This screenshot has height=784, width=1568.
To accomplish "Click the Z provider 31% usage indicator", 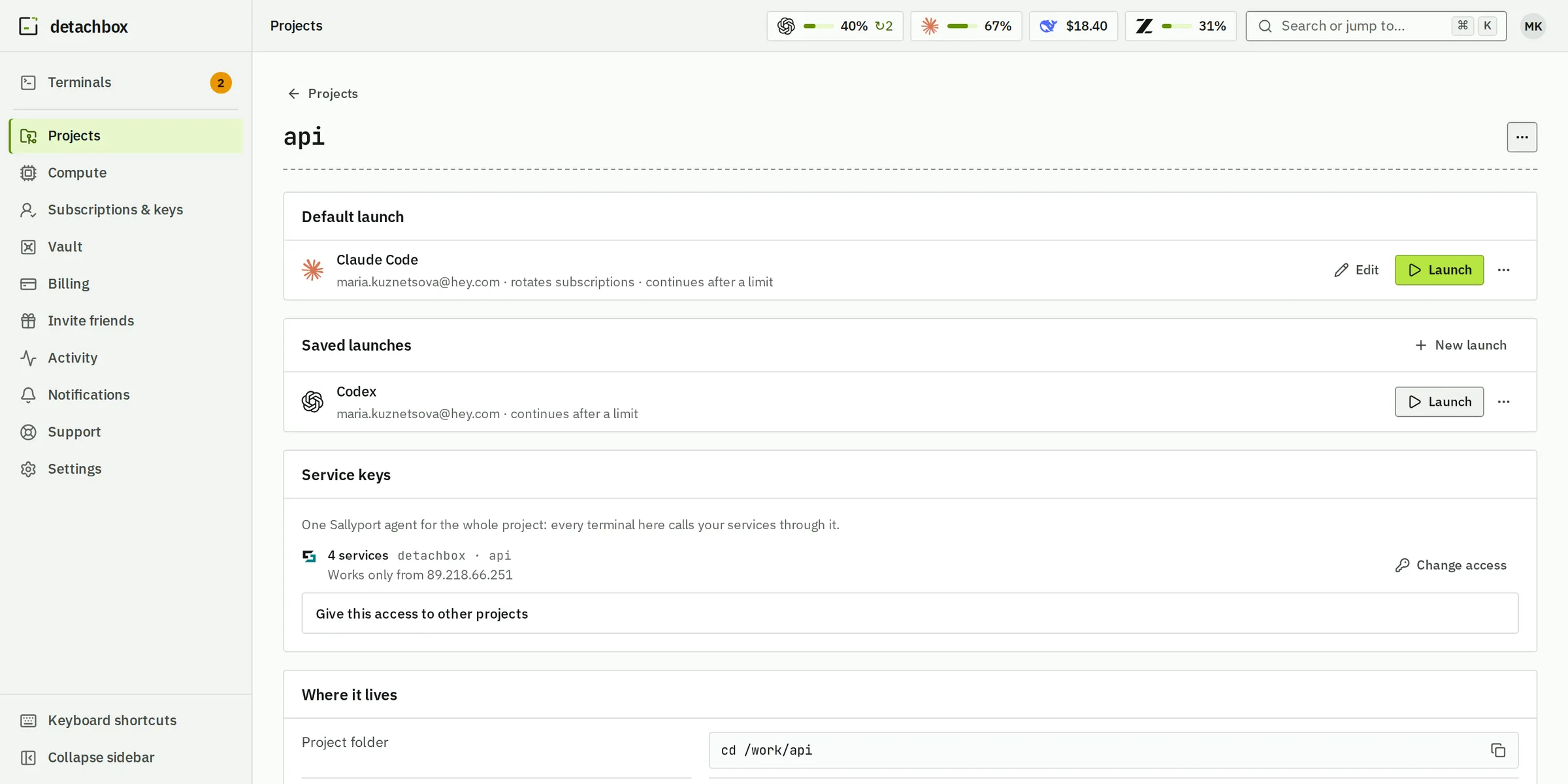I will click(1181, 26).
